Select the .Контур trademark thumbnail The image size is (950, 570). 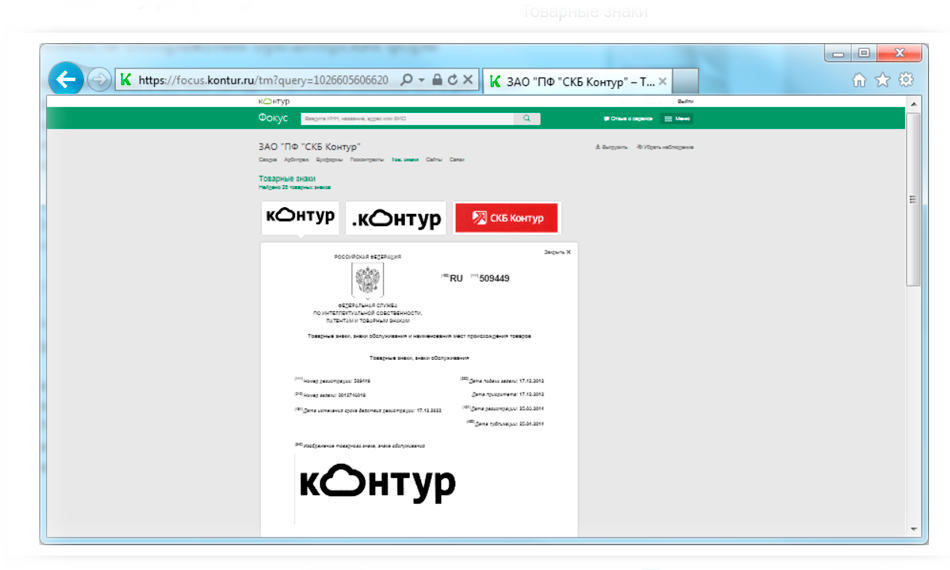coord(396,217)
